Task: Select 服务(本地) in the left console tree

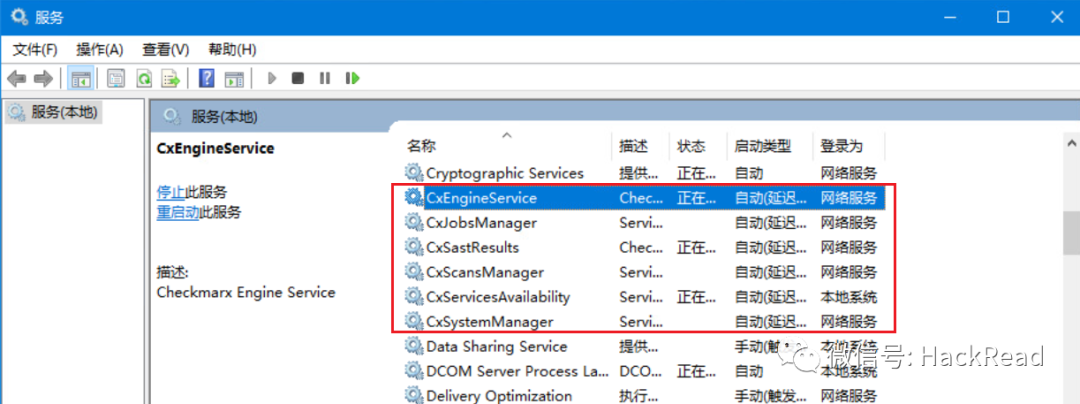Action: tap(54, 112)
